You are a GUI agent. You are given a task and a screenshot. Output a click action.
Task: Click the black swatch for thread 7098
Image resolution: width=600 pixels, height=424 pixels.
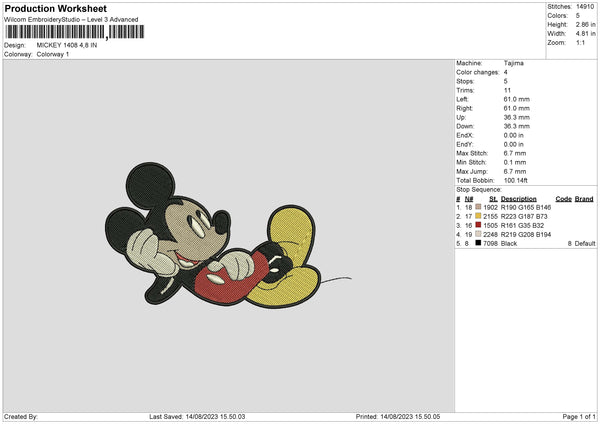[478, 243]
